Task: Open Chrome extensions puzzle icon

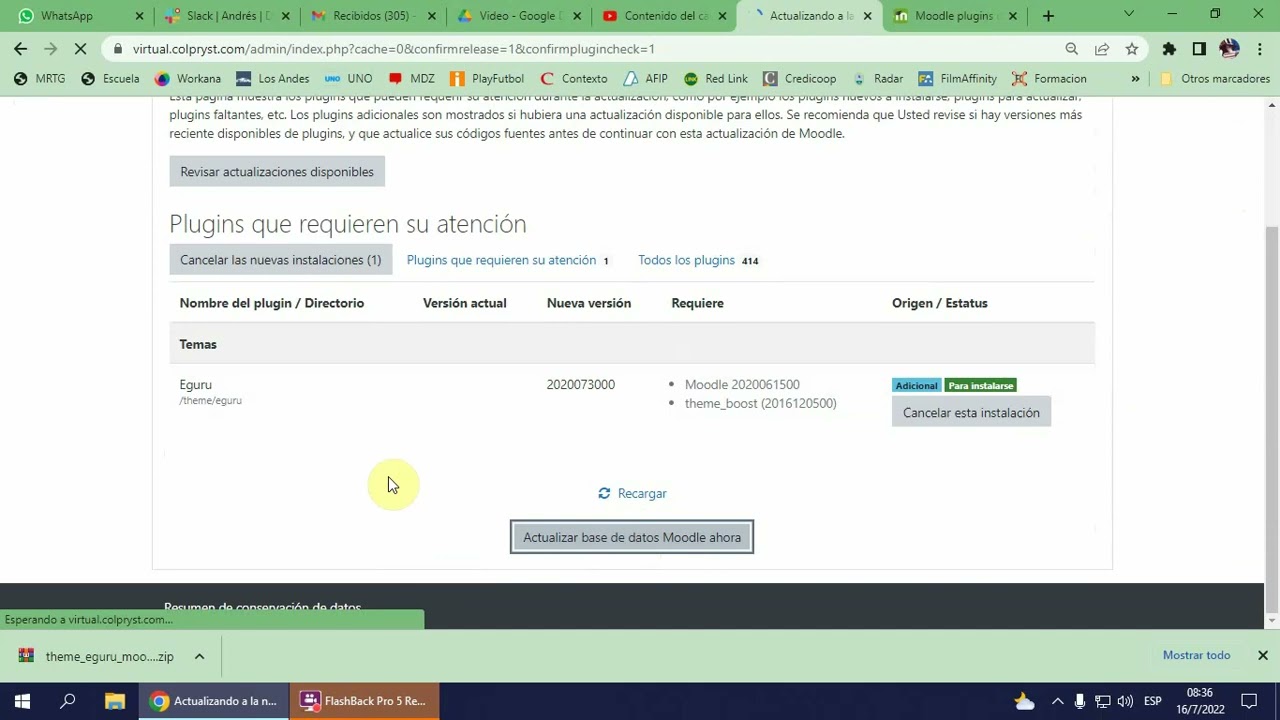Action: [x=1169, y=49]
